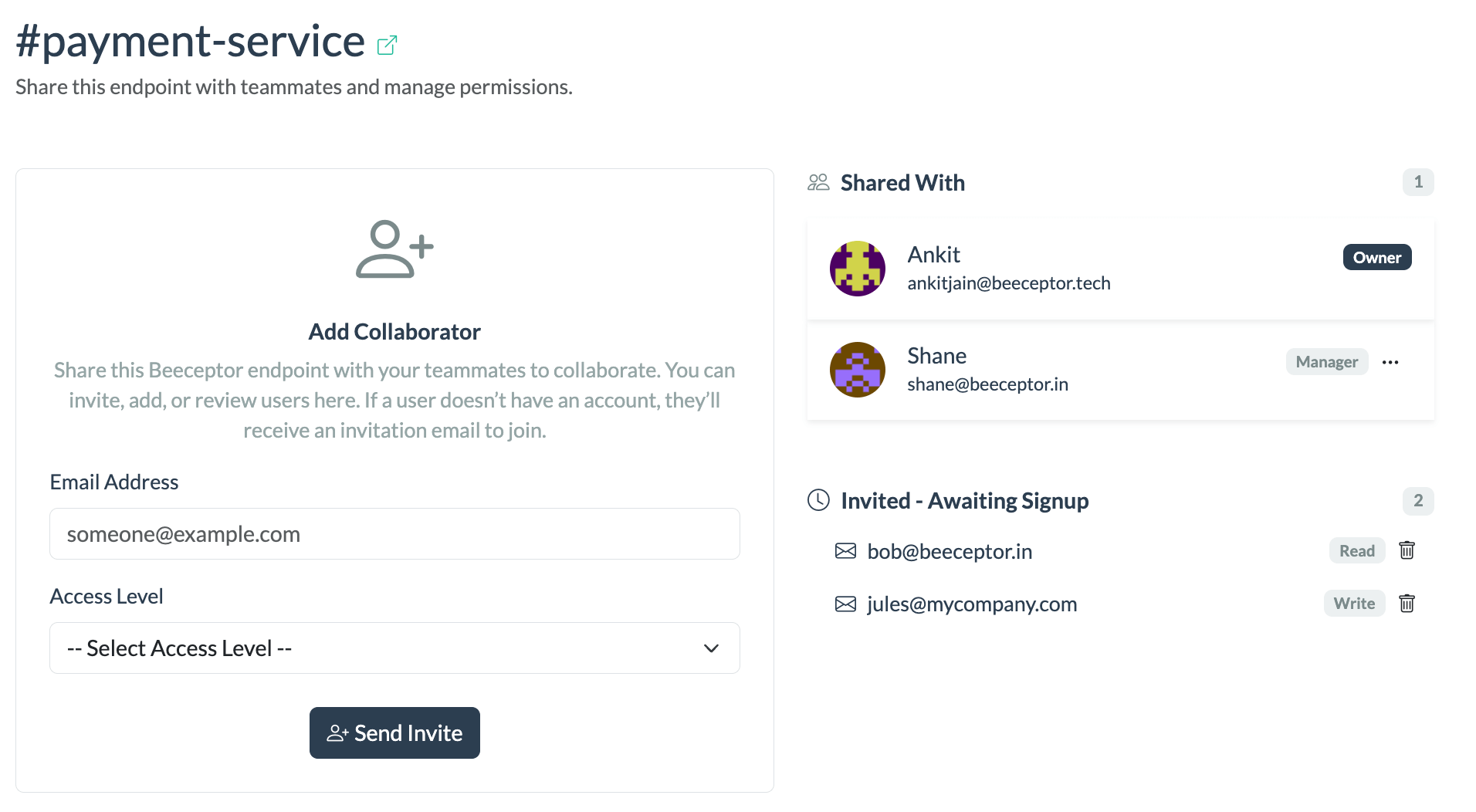The image size is (1476, 812).
Task: Click the Owner badge for Ankit
Action: point(1376,258)
